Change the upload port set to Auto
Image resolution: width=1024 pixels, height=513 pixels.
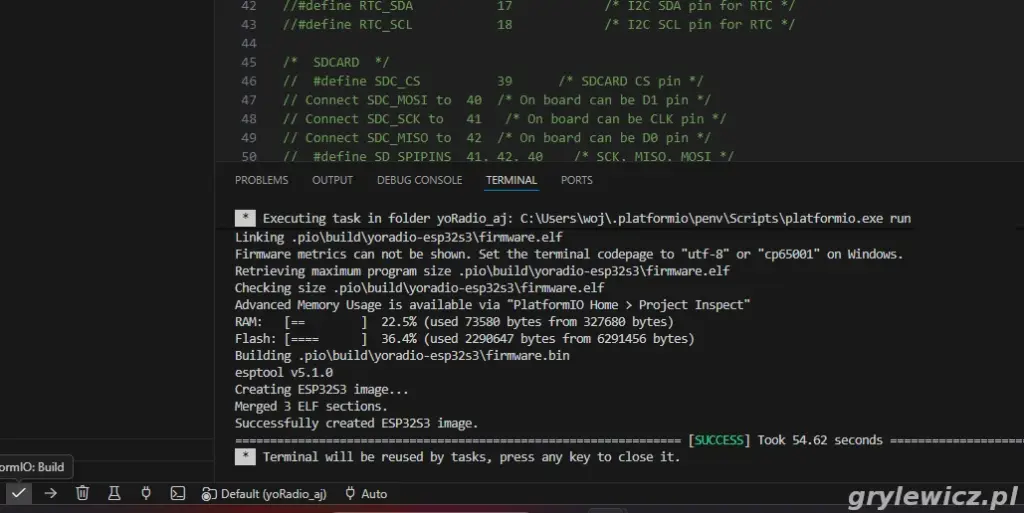366,494
